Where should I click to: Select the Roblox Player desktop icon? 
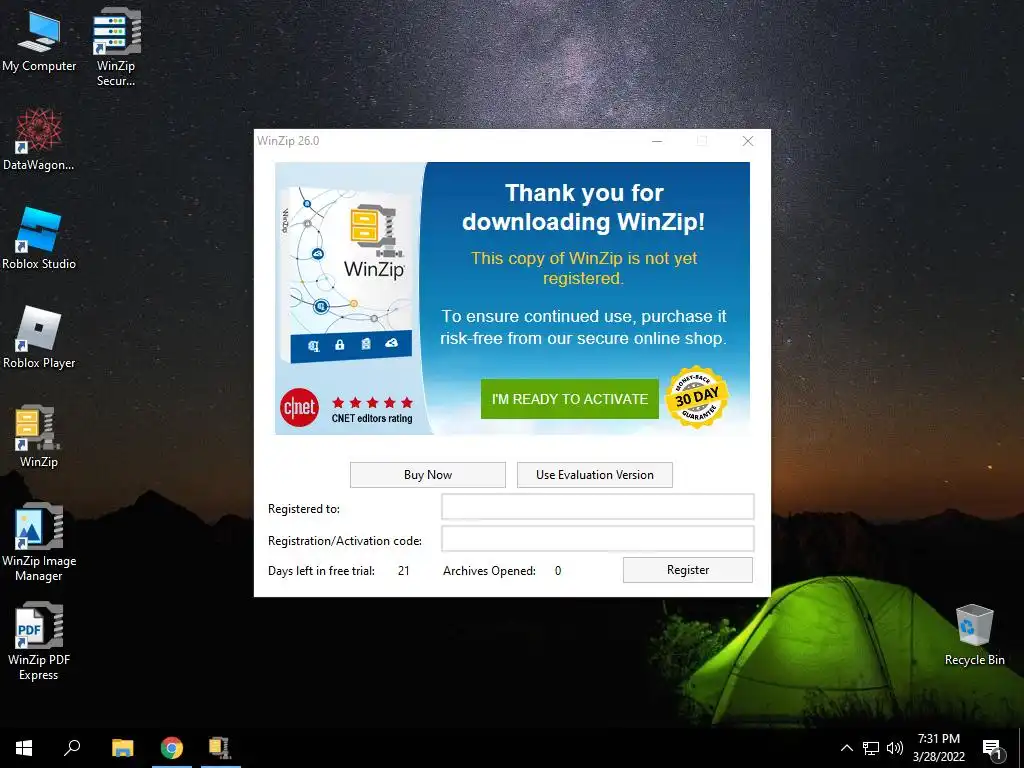tap(39, 337)
